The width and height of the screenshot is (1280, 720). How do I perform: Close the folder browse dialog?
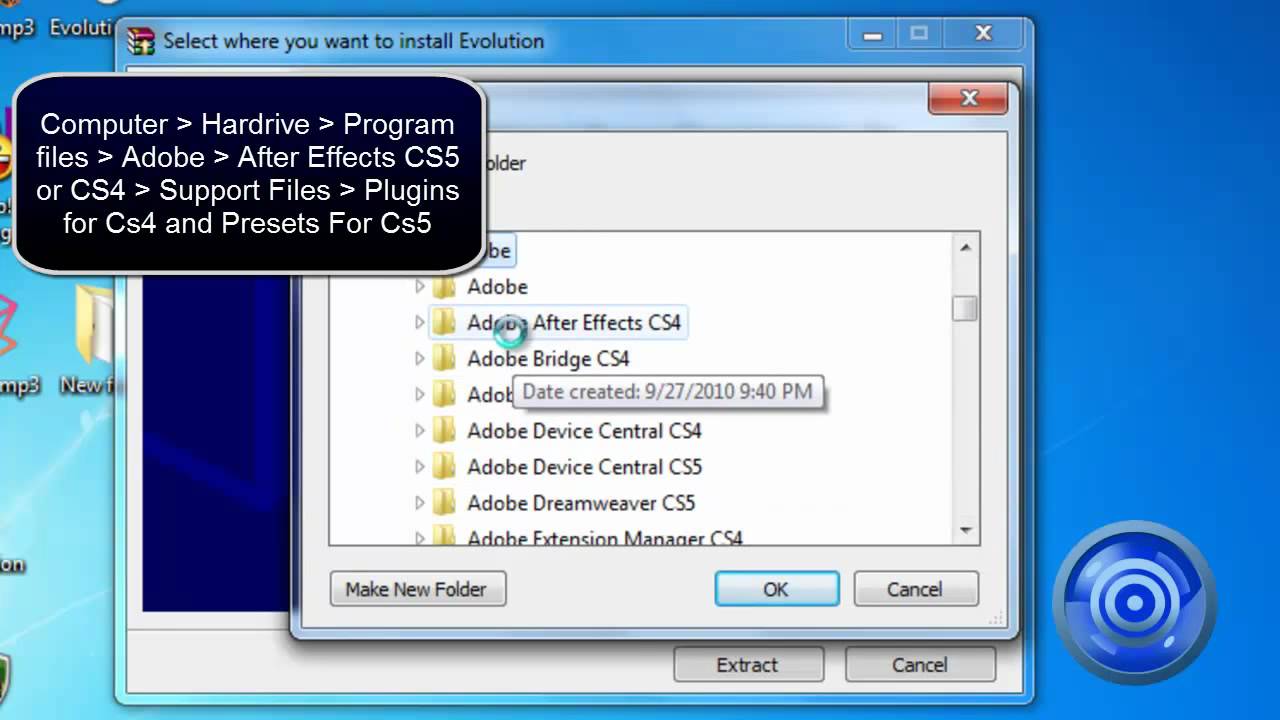point(968,98)
